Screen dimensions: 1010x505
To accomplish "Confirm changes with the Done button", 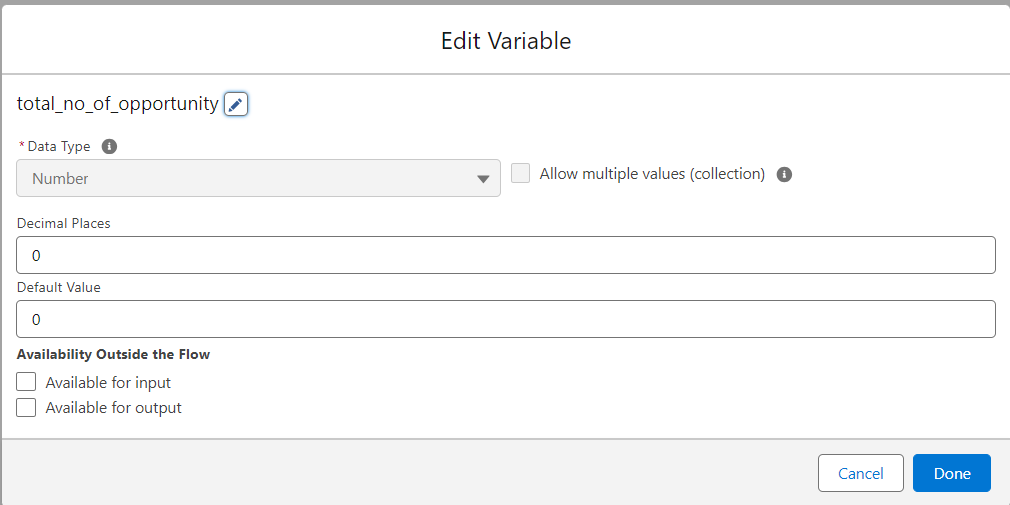I will point(951,473).
